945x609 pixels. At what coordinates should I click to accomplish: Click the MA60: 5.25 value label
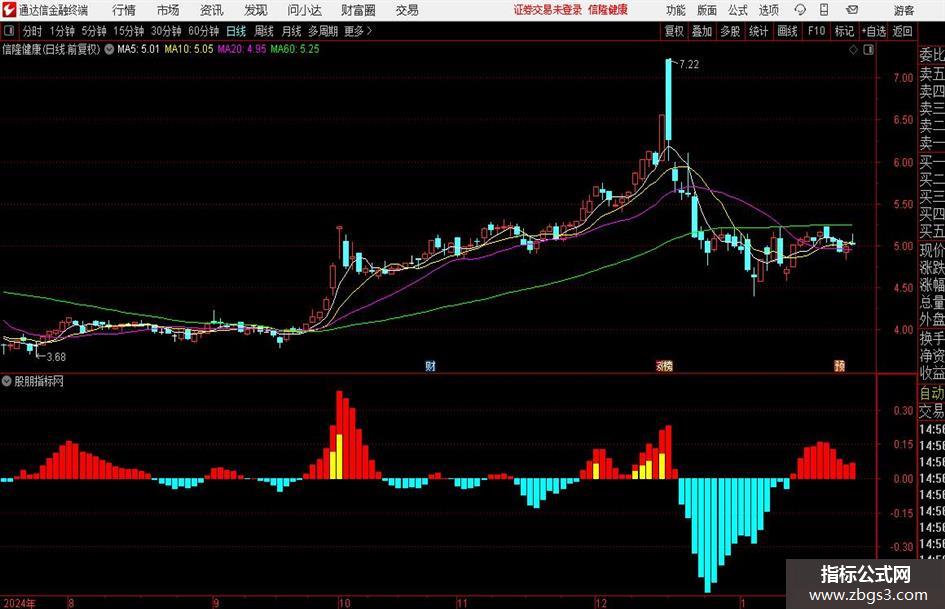[x=295, y=49]
